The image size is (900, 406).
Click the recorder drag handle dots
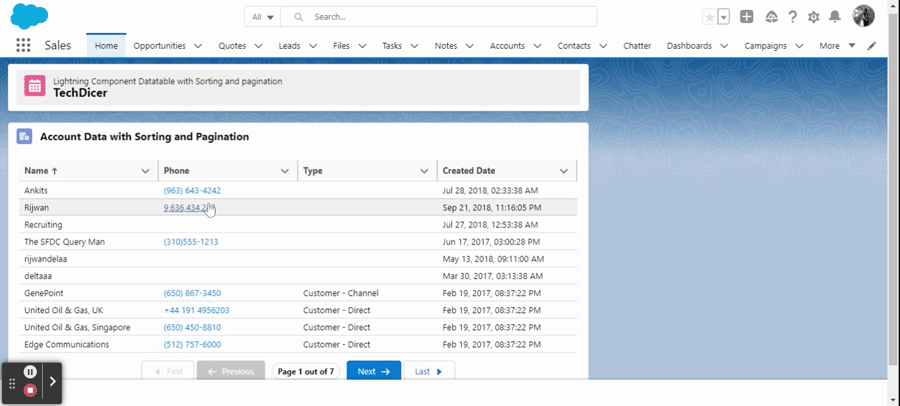12,382
